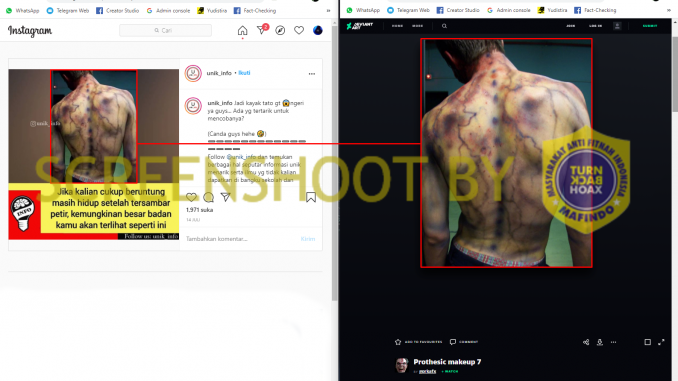Viewport: 678px width, 381px height.
Task: Open WhatsApp bookmark in left window
Action: click(22, 10)
